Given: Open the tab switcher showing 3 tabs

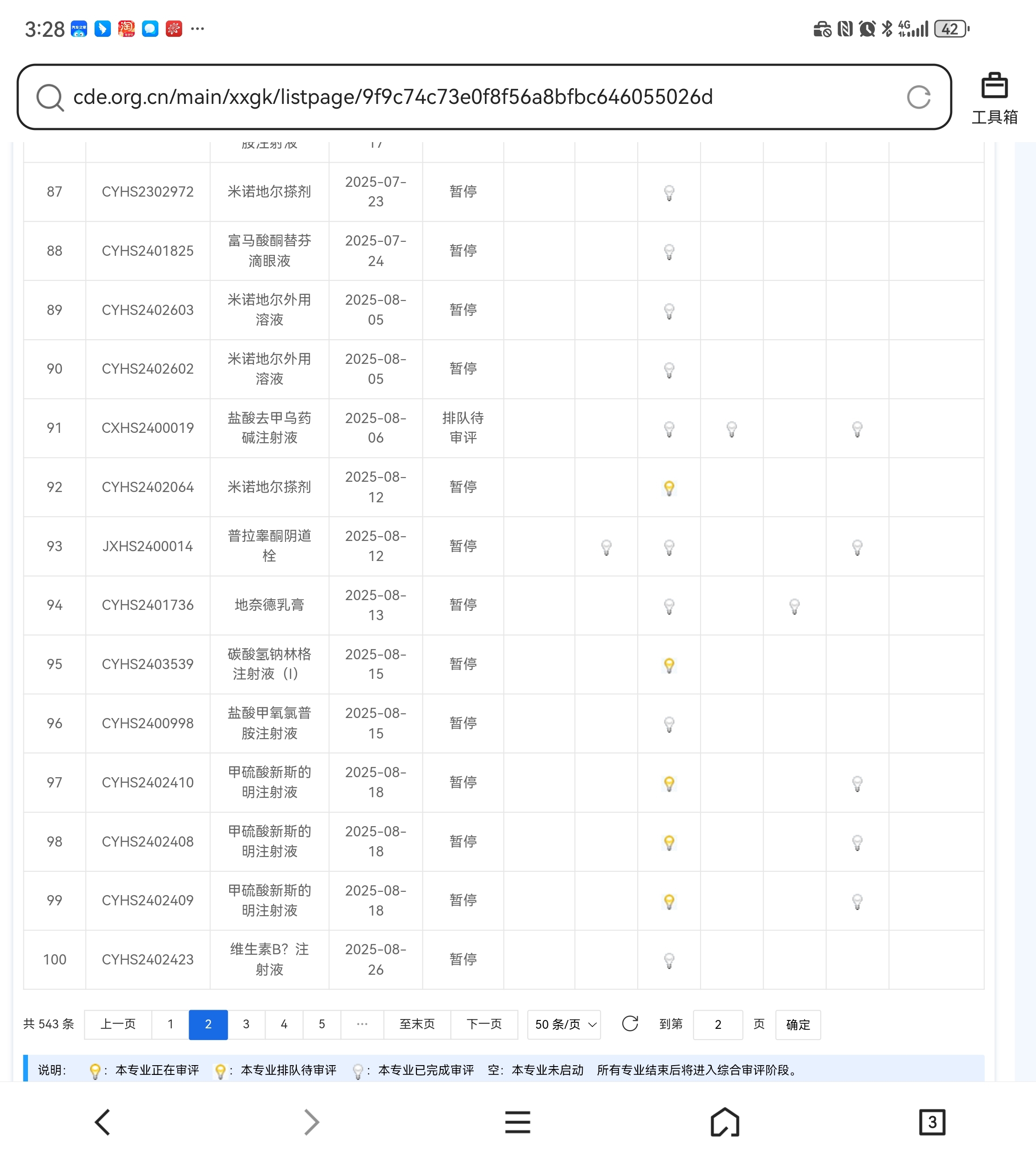Looking at the screenshot, I should (932, 1122).
